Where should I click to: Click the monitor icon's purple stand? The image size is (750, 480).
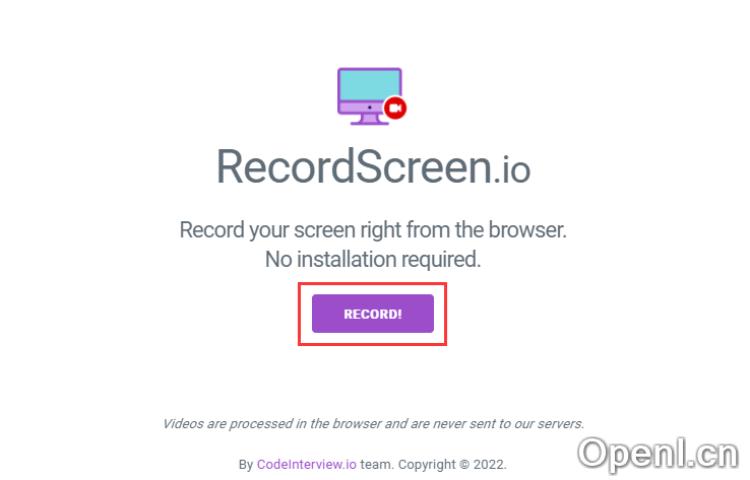(369, 120)
